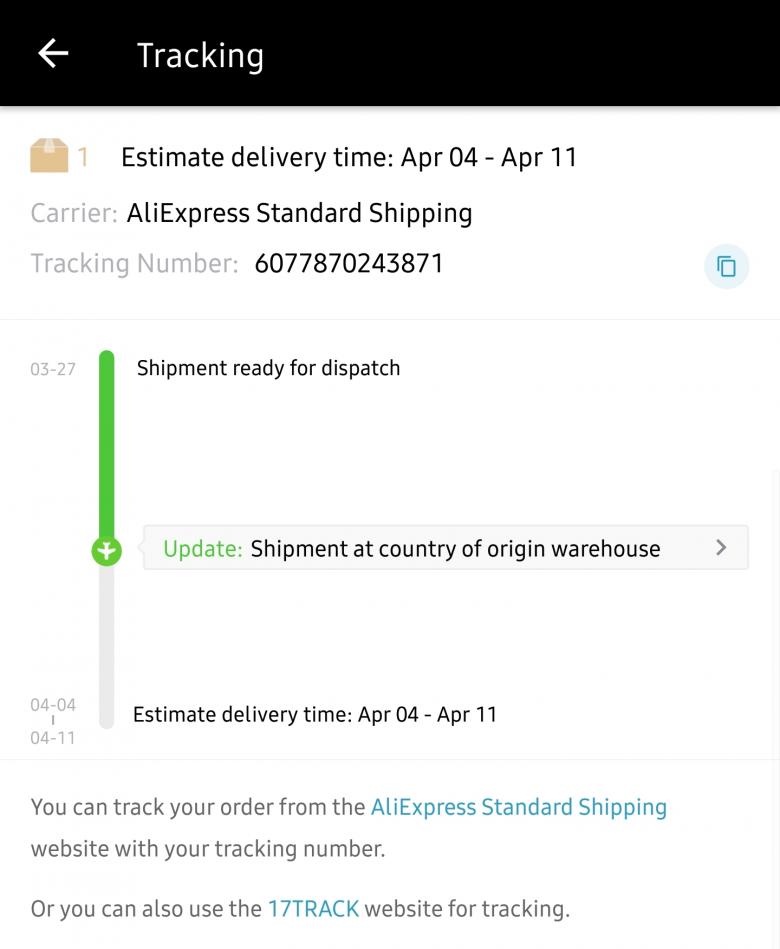Image resolution: width=780 pixels, height=949 pixels.
Task: Copy the tracking number with the copy icon
Action: [726, 266]
